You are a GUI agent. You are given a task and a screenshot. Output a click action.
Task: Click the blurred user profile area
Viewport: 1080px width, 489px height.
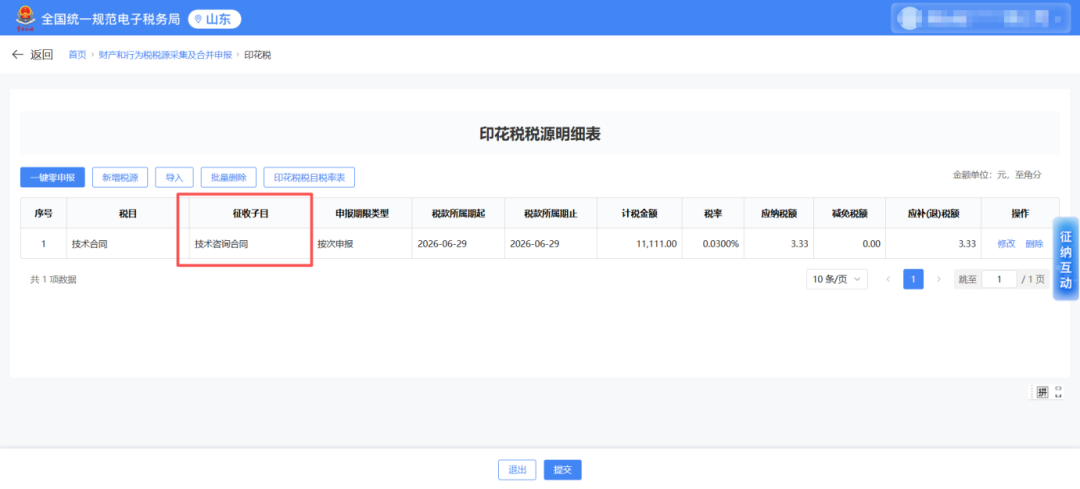(979, 17)
